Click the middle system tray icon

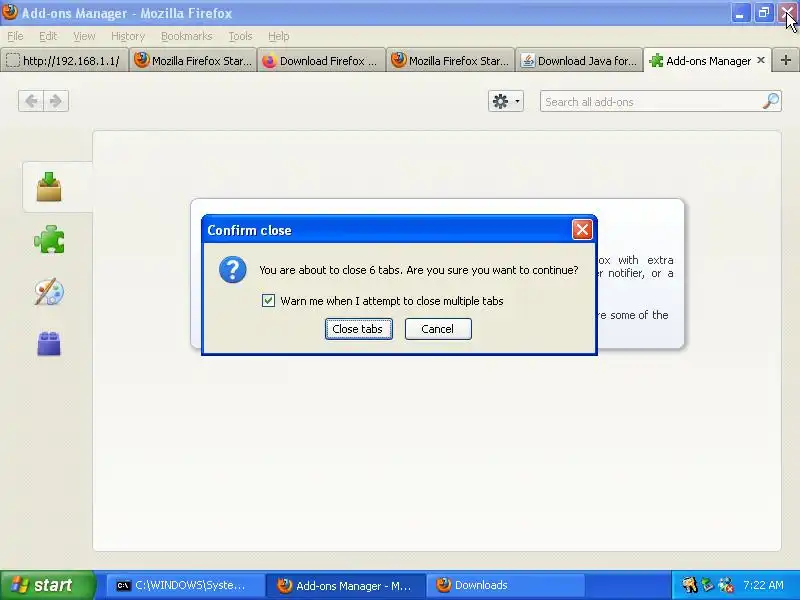[708, 585]
